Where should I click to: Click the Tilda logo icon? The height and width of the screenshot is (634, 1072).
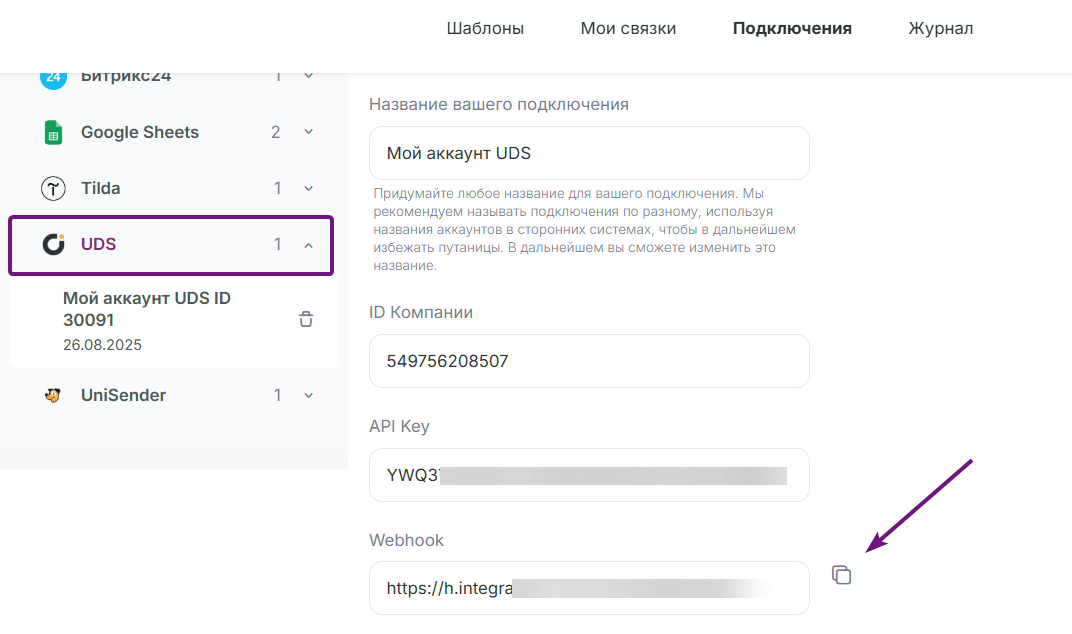point(53,188)
